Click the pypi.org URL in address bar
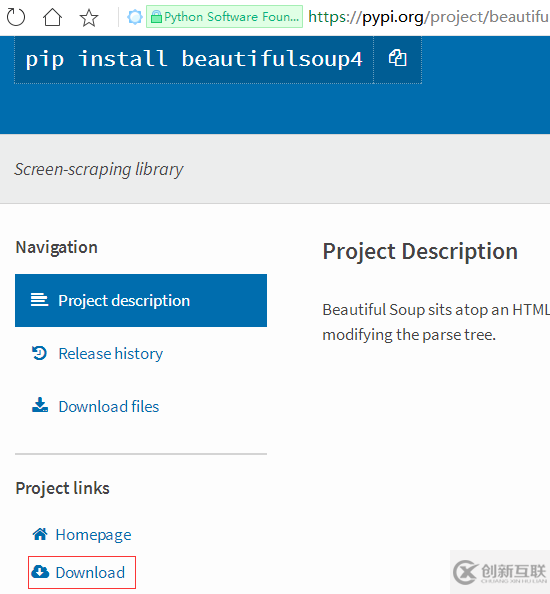 [x=429, y=17]
